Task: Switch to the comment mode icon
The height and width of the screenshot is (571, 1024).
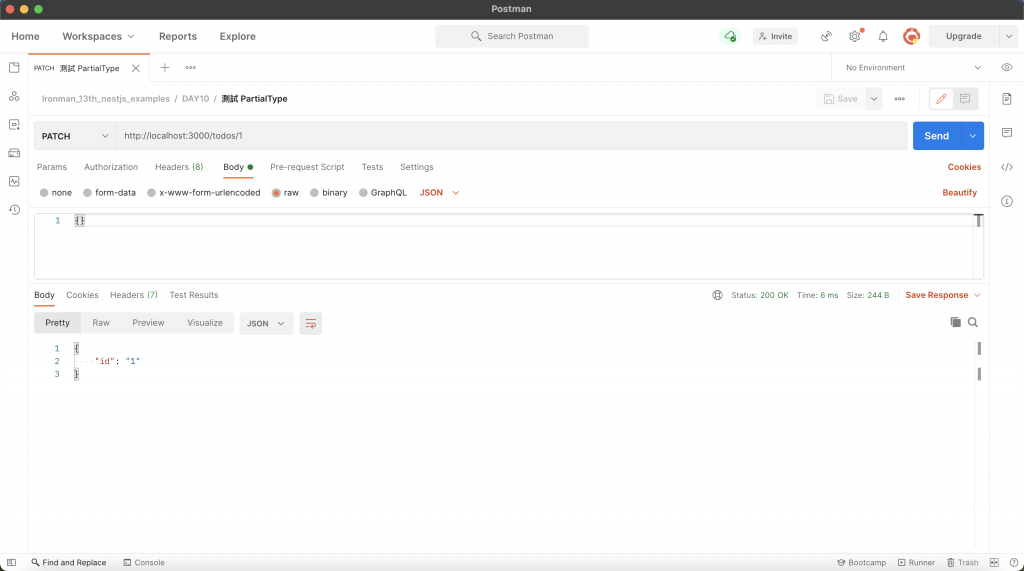Action: 965,99
